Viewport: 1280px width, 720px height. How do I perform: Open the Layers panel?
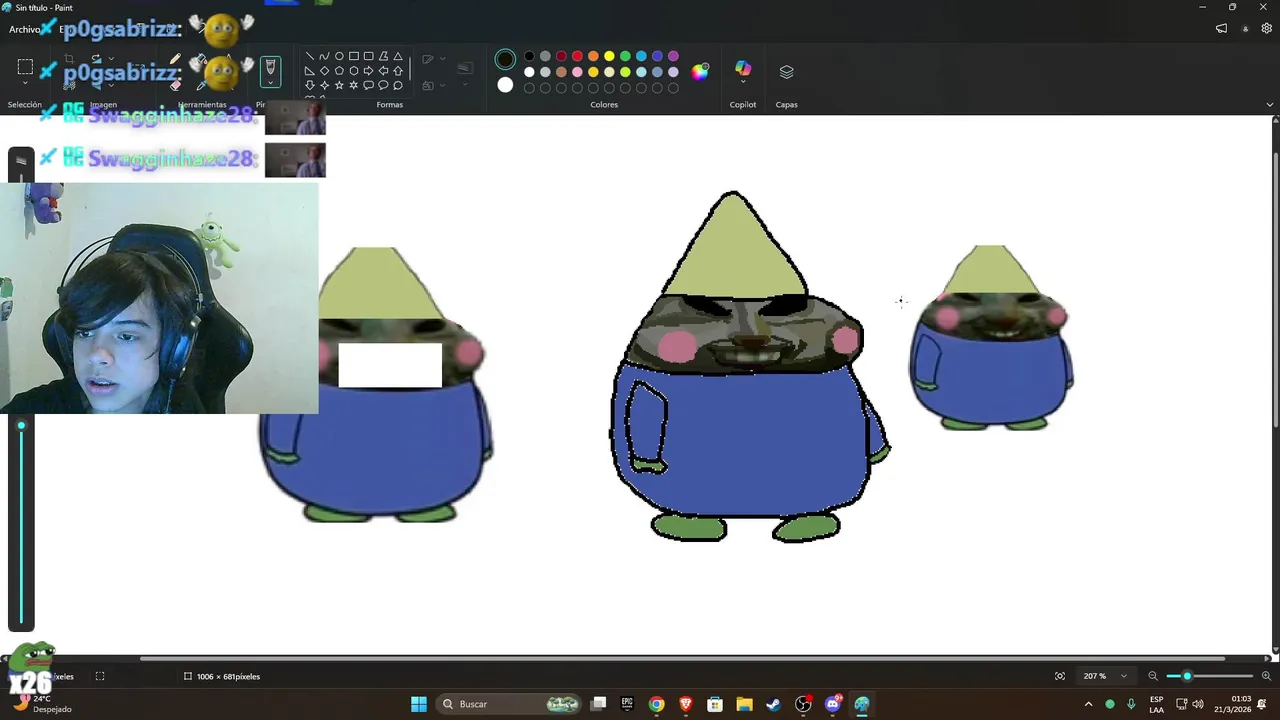pos(786,72)
